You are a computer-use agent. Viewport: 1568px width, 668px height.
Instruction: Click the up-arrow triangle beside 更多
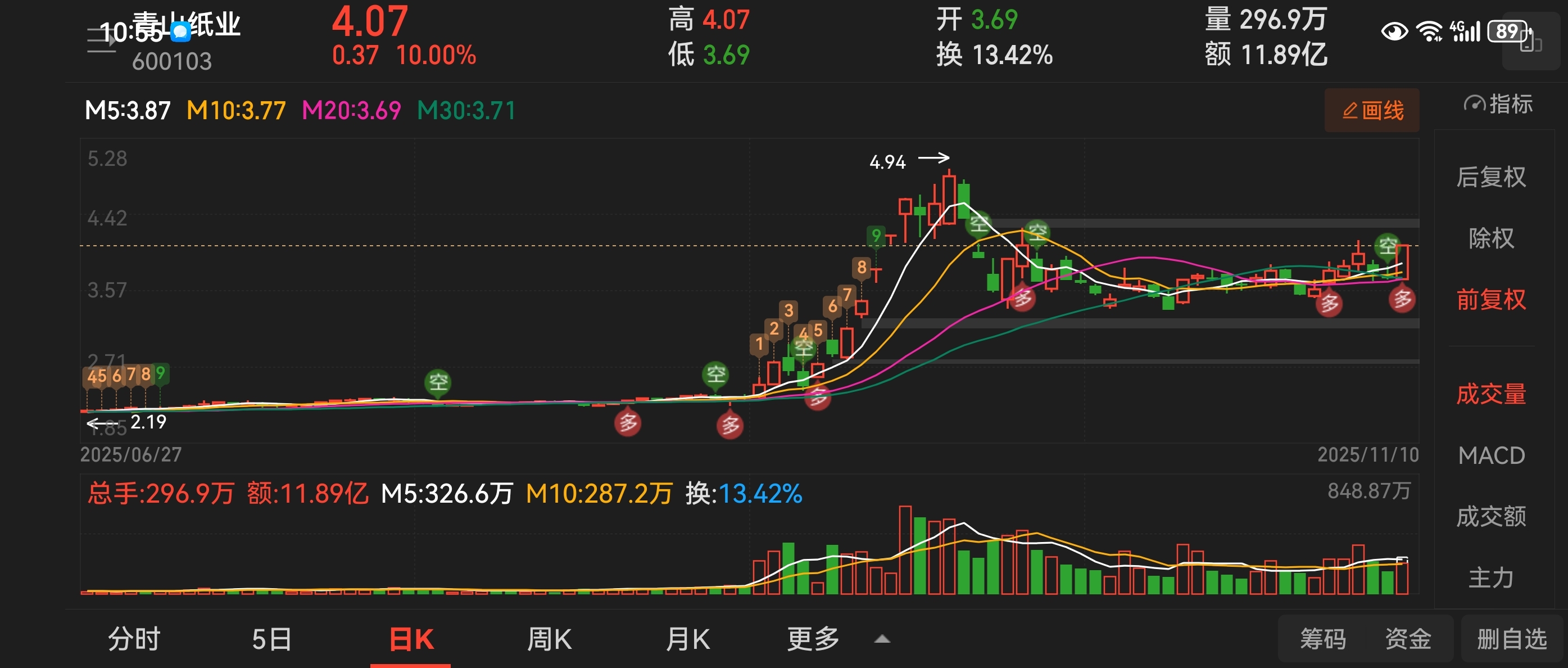click(x=882, y=639)
